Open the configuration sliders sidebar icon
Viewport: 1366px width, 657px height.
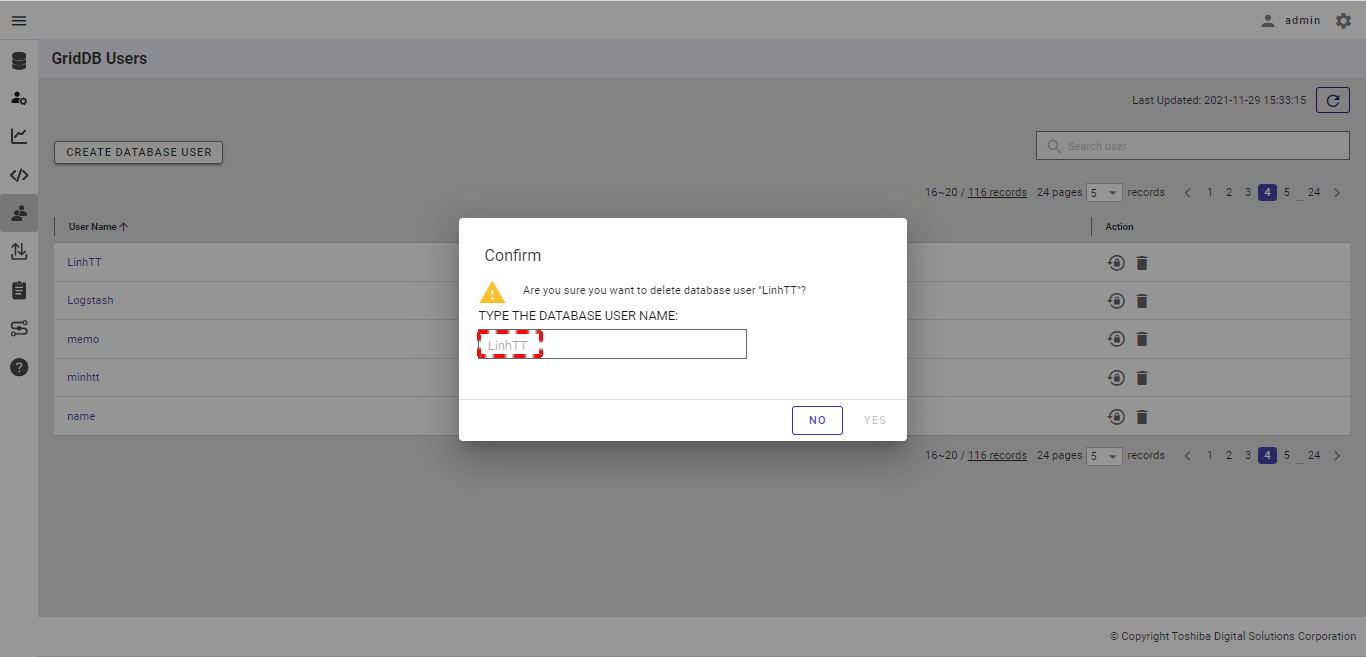click(19, 328)
